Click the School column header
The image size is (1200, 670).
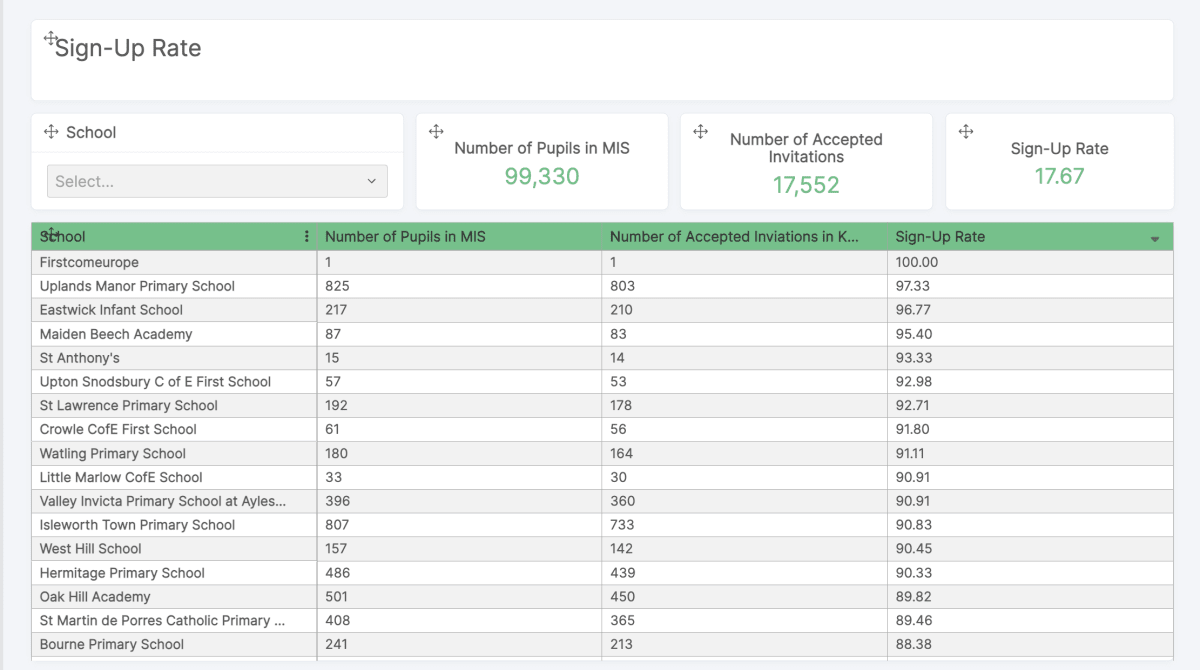point(150,237)
